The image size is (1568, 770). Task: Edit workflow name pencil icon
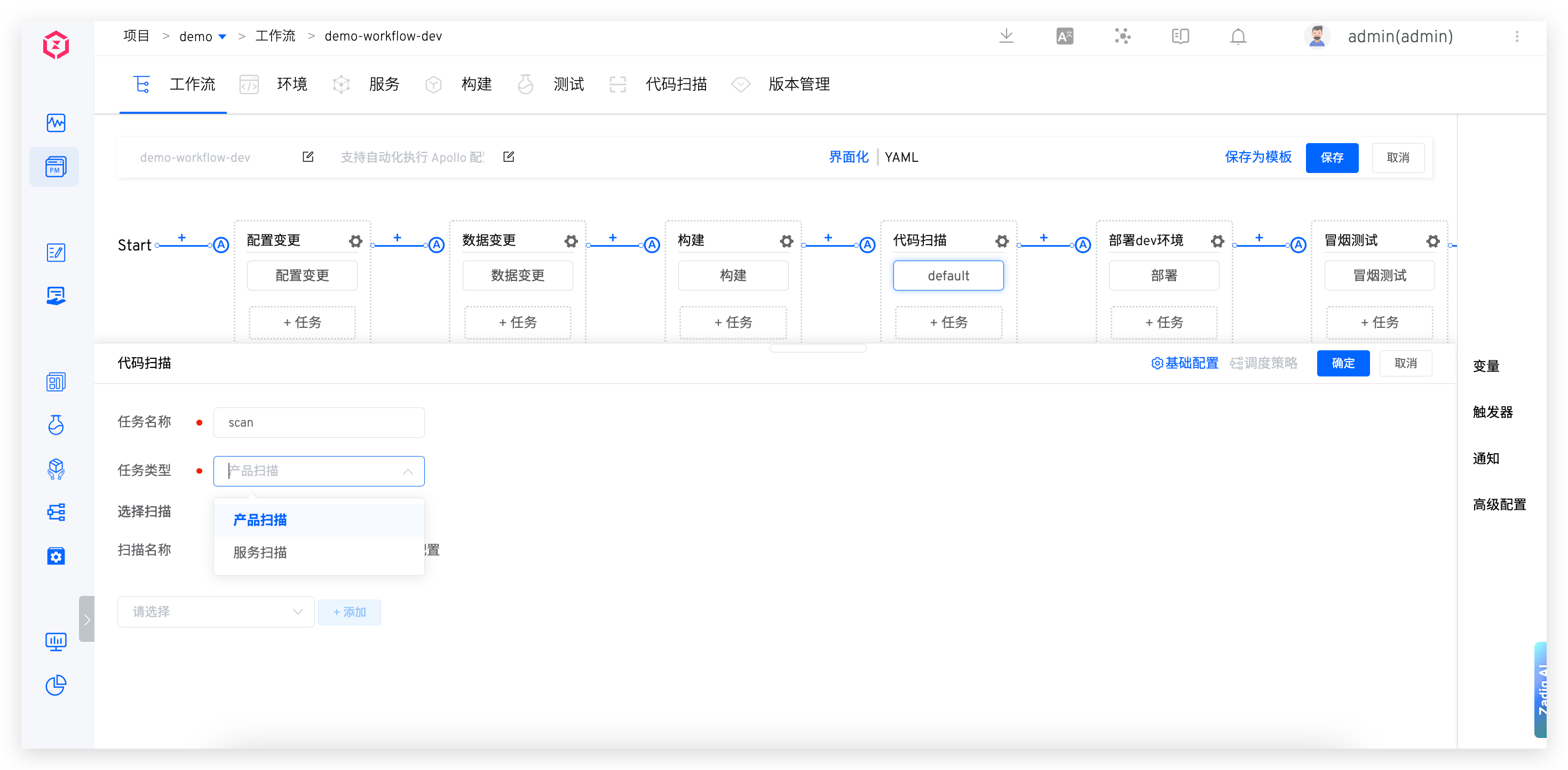pyautogui.click(x=308, y=157)
